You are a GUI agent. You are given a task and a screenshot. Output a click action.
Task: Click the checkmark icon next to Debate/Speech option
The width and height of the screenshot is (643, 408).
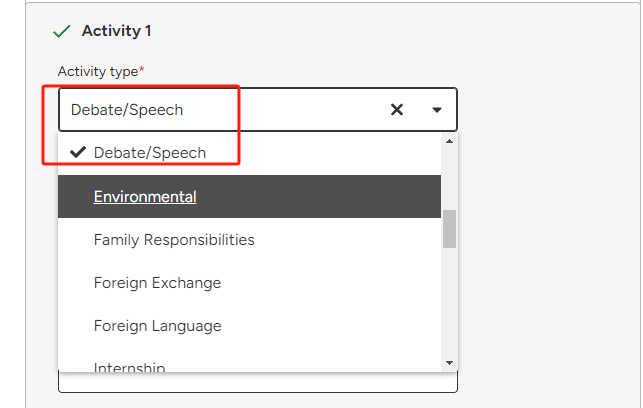pos(78,153)
